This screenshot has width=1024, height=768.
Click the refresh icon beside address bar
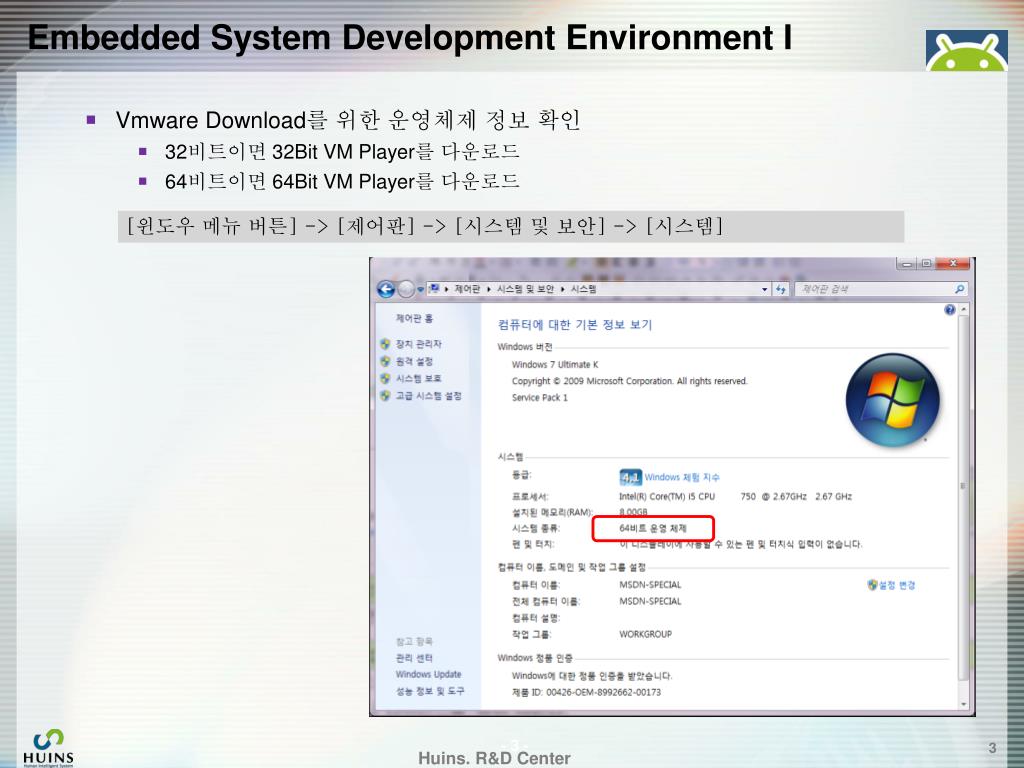[780, 289]
